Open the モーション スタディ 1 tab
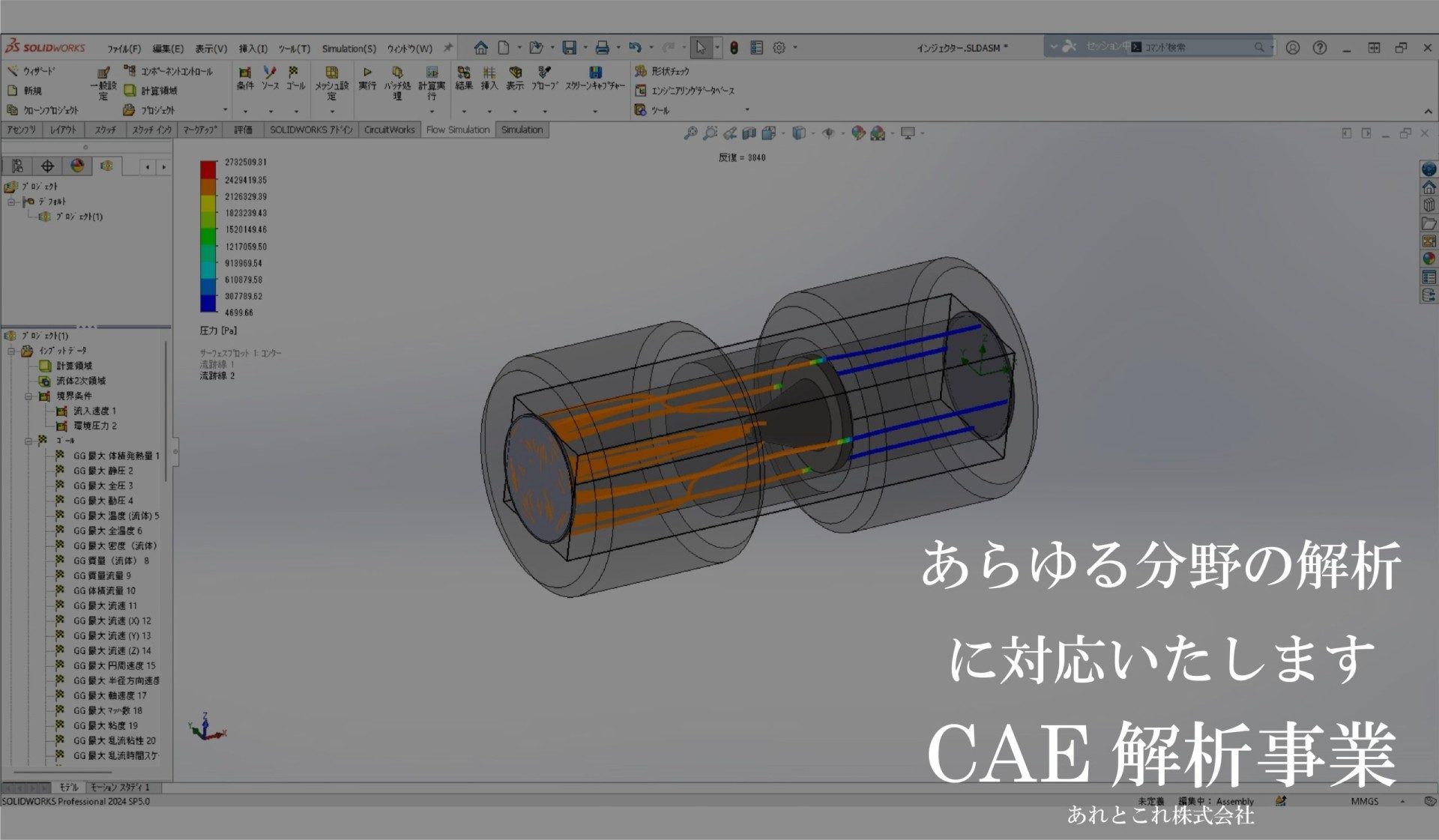1439x840 pixels. 121,788
